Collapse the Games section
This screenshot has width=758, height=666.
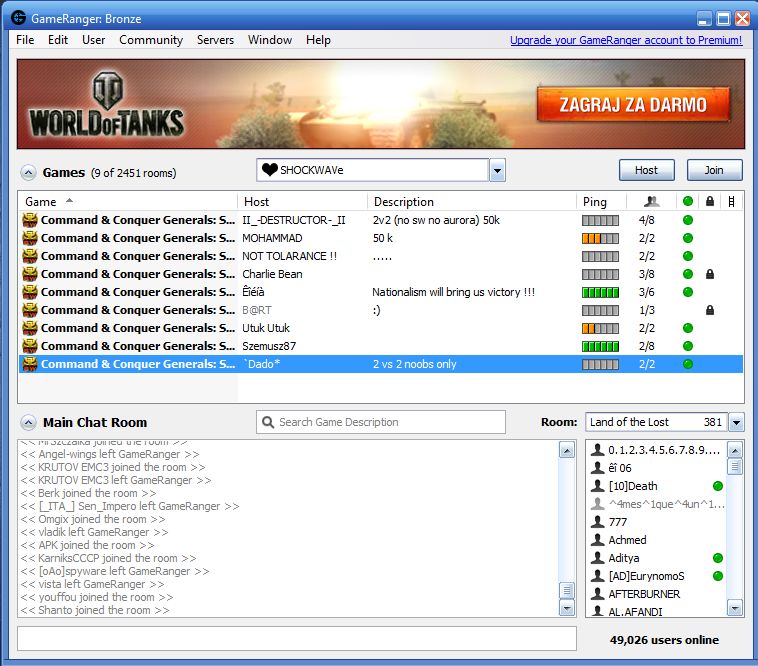28,172
